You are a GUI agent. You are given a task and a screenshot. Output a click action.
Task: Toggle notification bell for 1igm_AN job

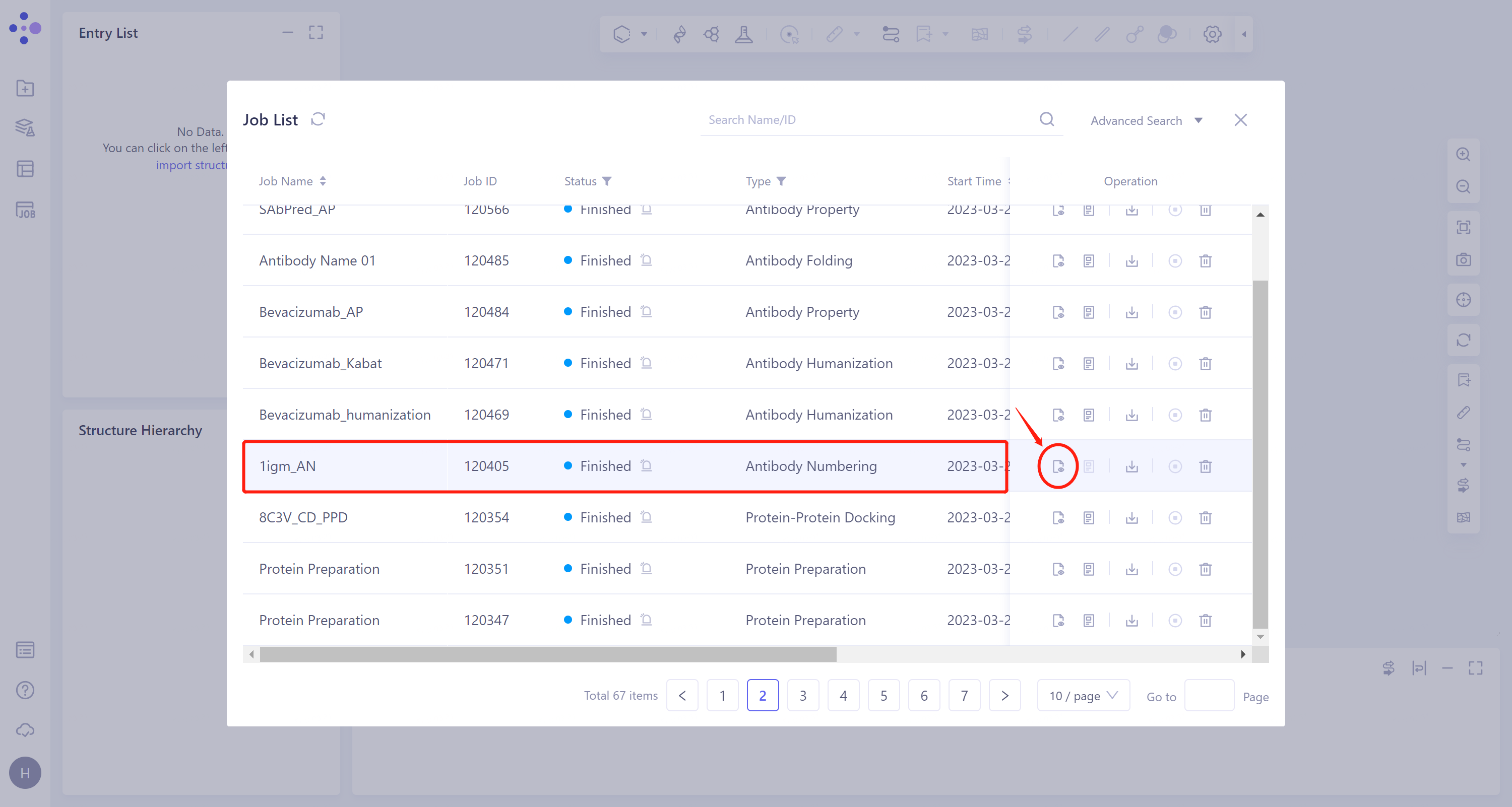[646, 466]
